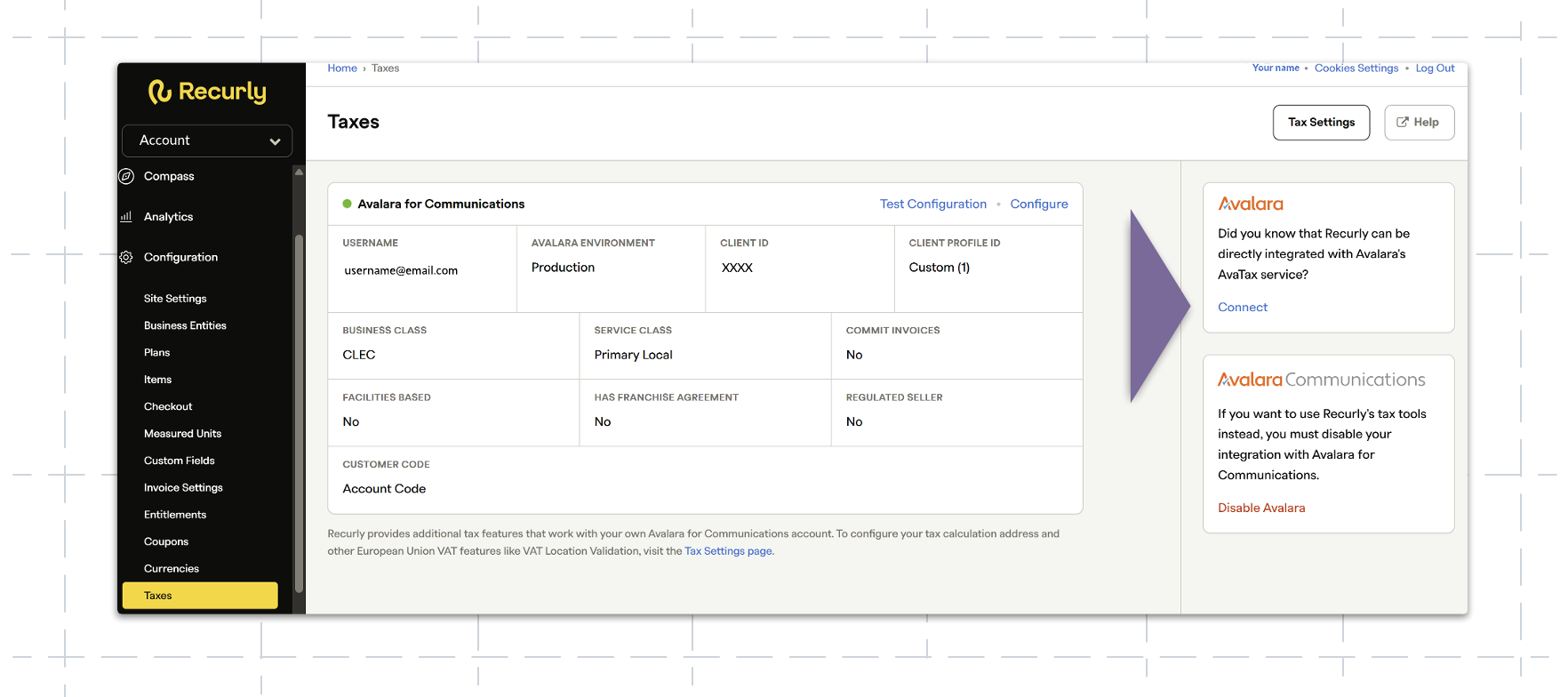Click Test Configuration link
Screen dimensions: 1568x697
pos(933,204)
